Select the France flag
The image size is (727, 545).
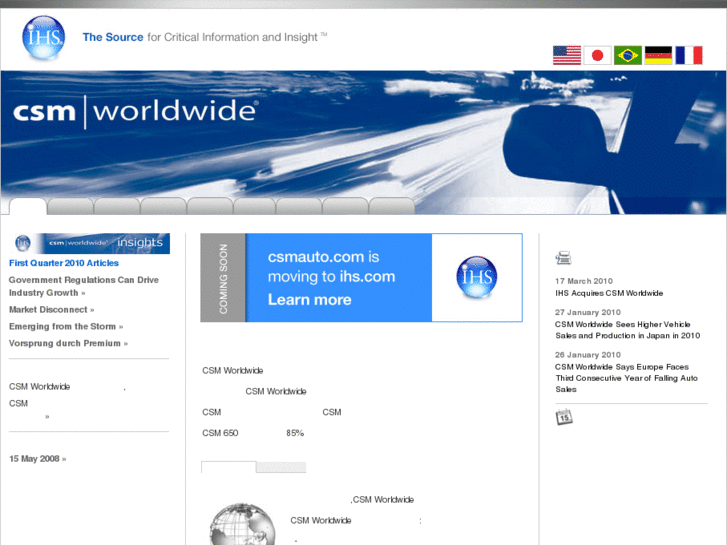(689, 55)
